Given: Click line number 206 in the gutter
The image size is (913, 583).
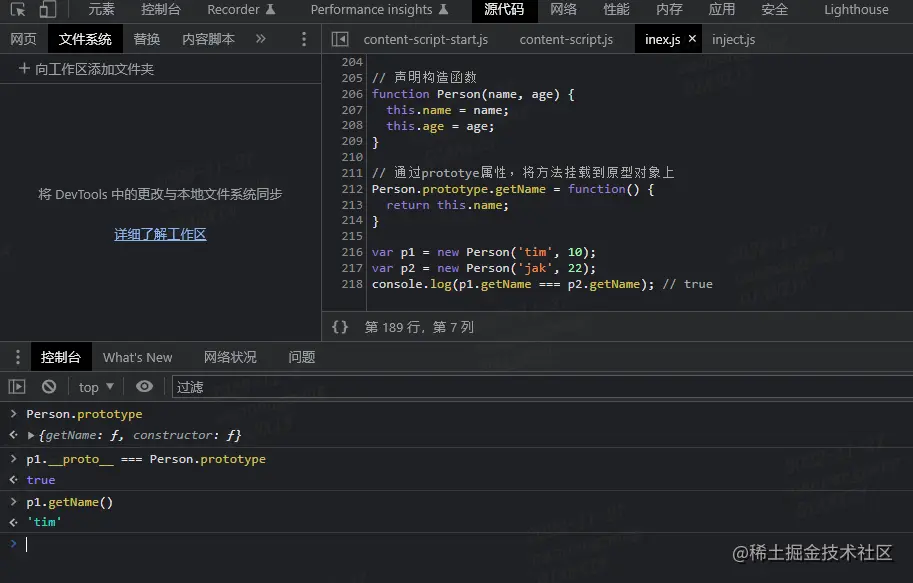Looking at the screenshot, I should pos(352,94).
